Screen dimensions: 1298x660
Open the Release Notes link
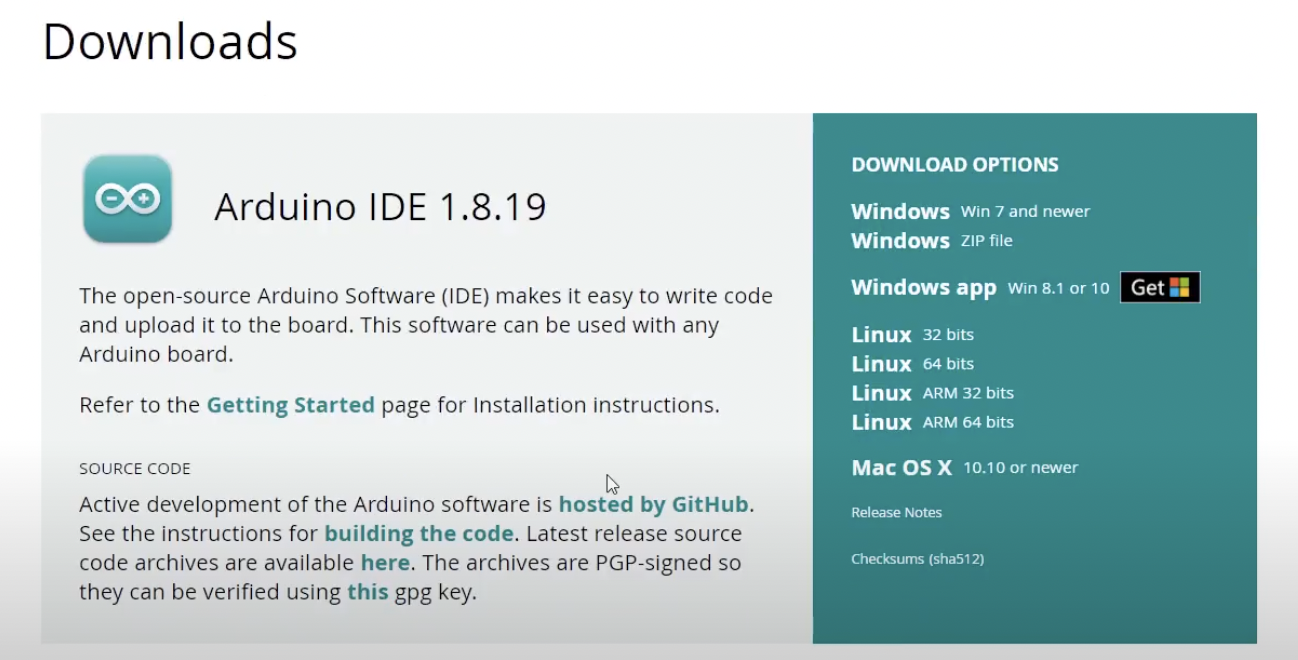click(x=896, y=512)
